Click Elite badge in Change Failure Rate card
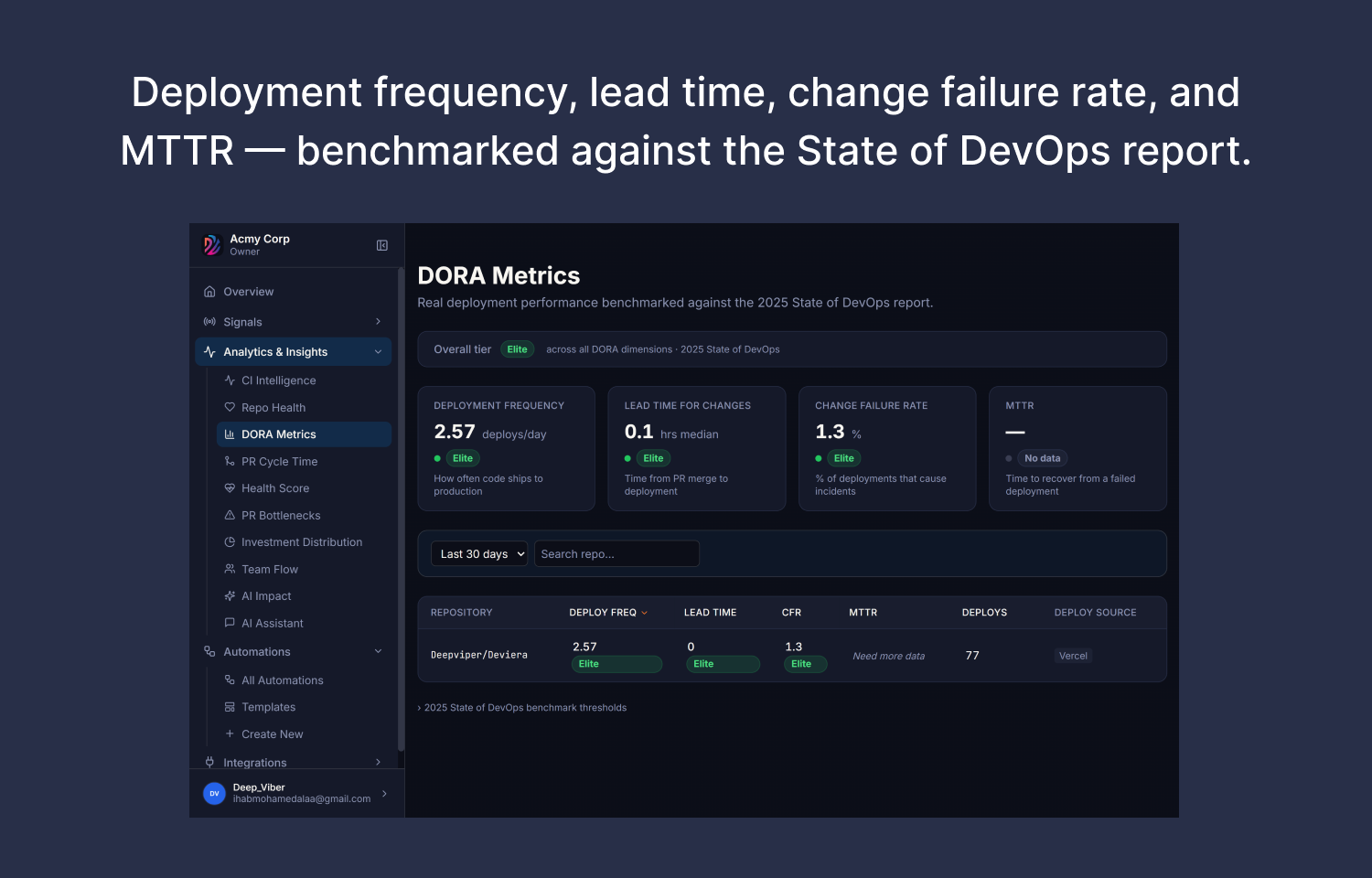 pos(843,458)
